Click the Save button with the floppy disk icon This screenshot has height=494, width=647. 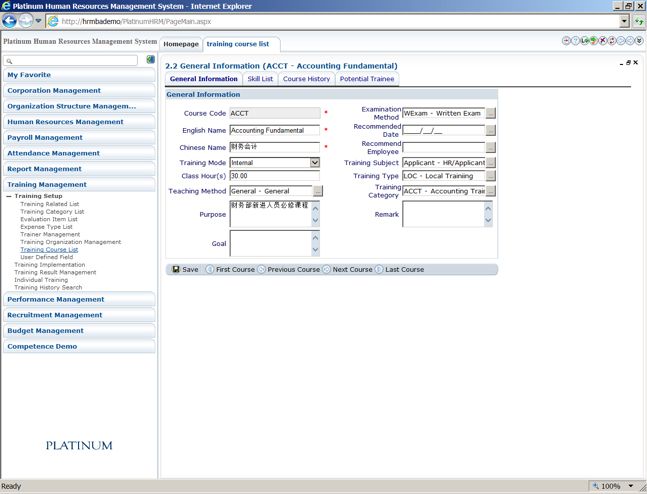click(185, 269)
